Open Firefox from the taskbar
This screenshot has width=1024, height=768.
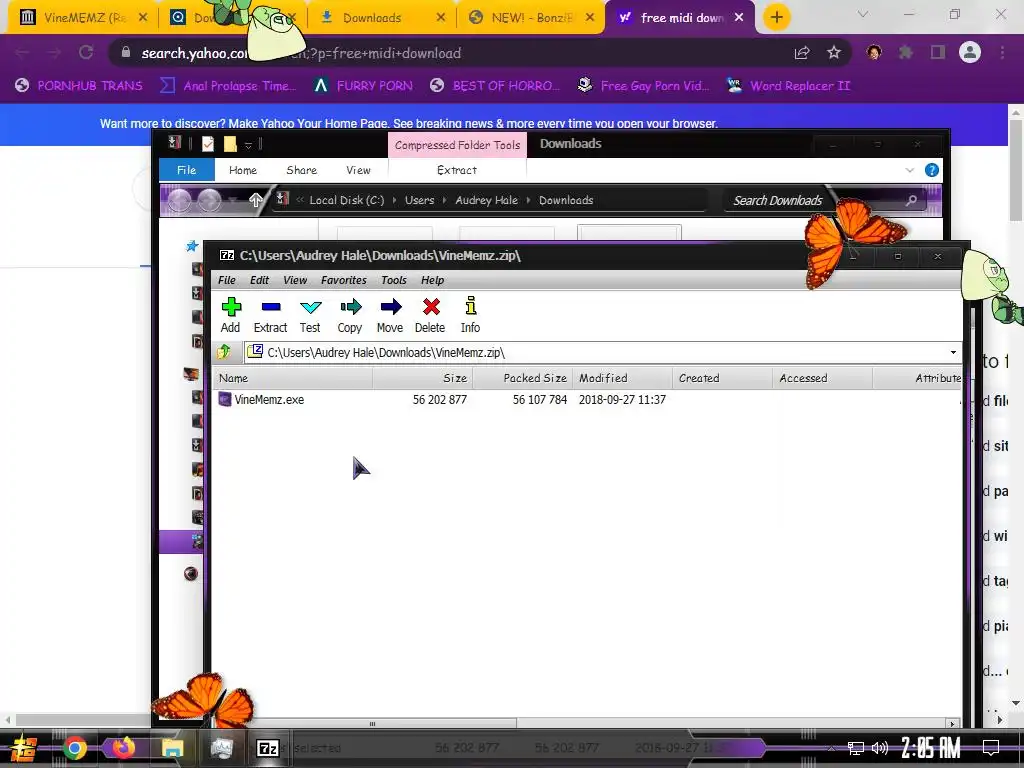point(123,748)
